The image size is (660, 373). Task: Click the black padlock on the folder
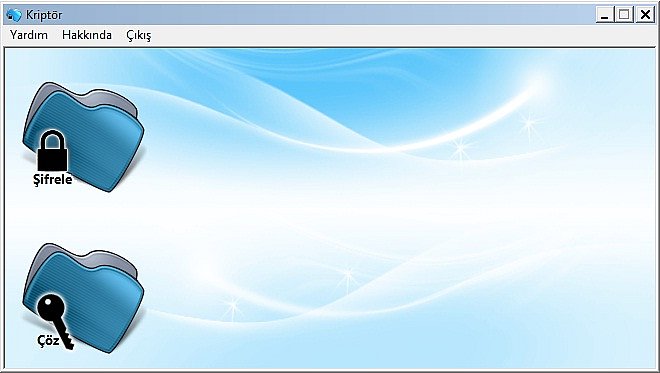[52, 150]
